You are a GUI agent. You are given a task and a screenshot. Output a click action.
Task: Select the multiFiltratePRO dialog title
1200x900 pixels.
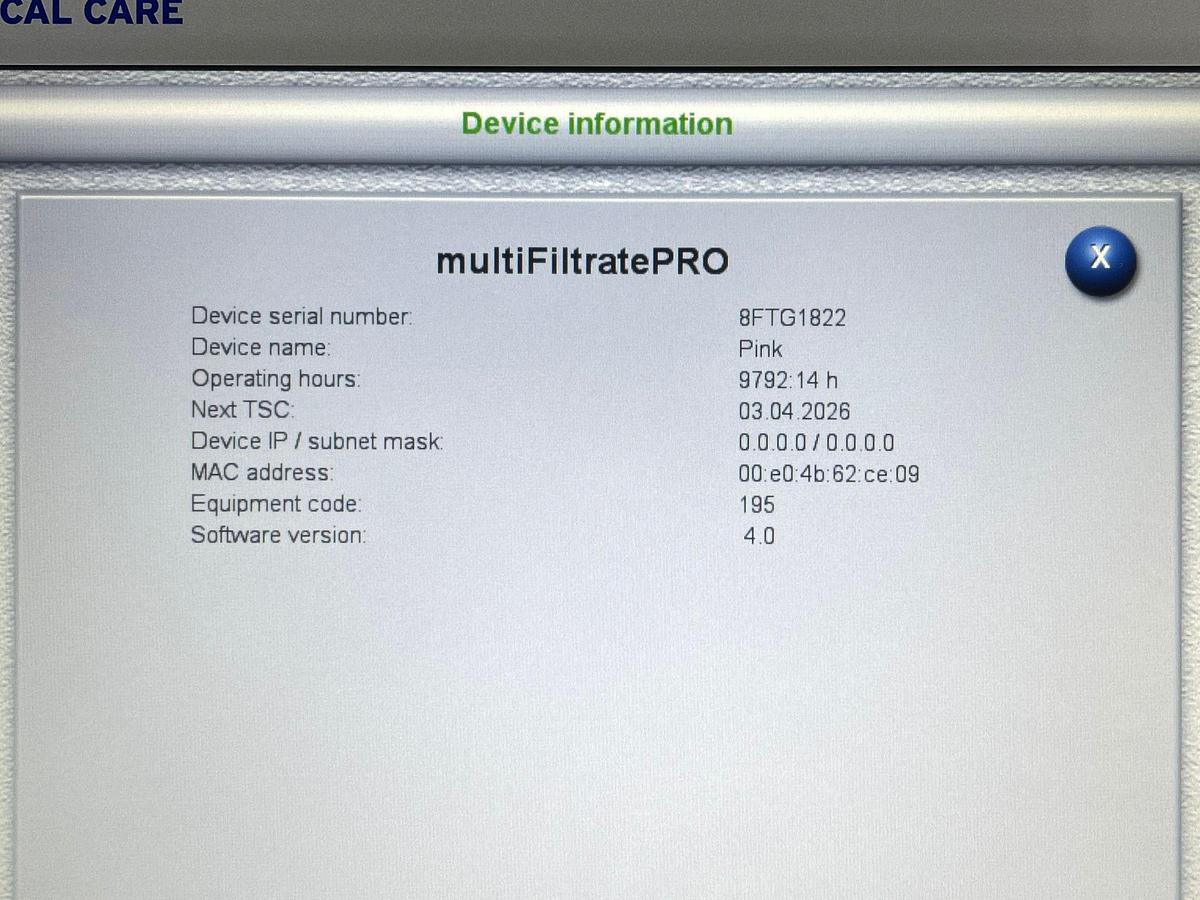[583, 260]
